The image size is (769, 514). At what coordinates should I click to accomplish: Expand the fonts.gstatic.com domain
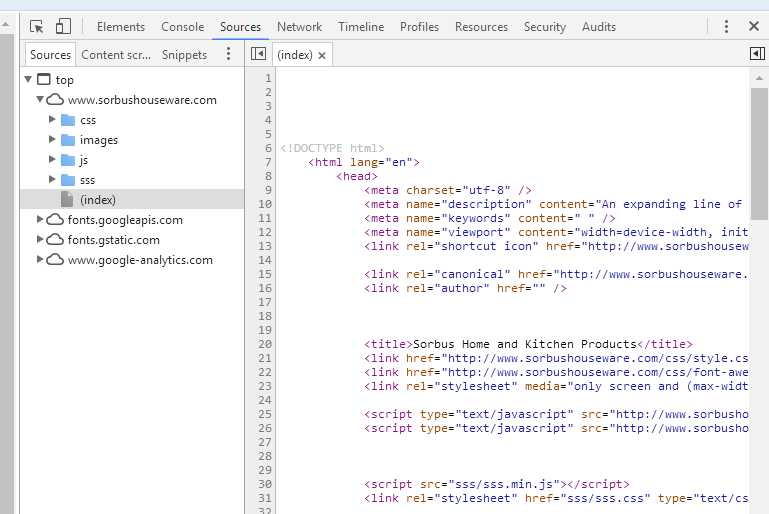click(x=40, y=239)
